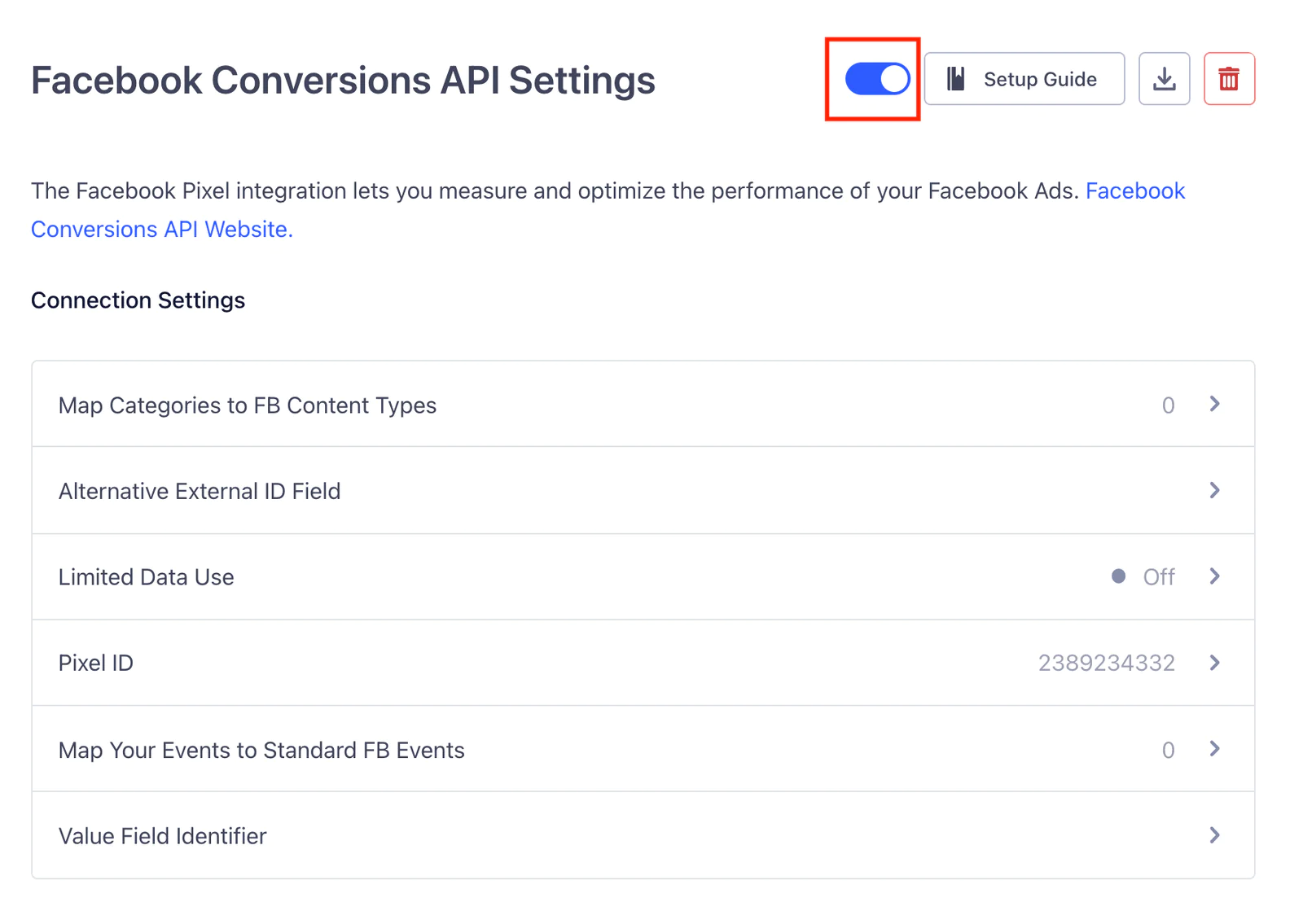Select the Connection Settings heading
Screen dimensions: 1303x924
[x=137, y=300]
